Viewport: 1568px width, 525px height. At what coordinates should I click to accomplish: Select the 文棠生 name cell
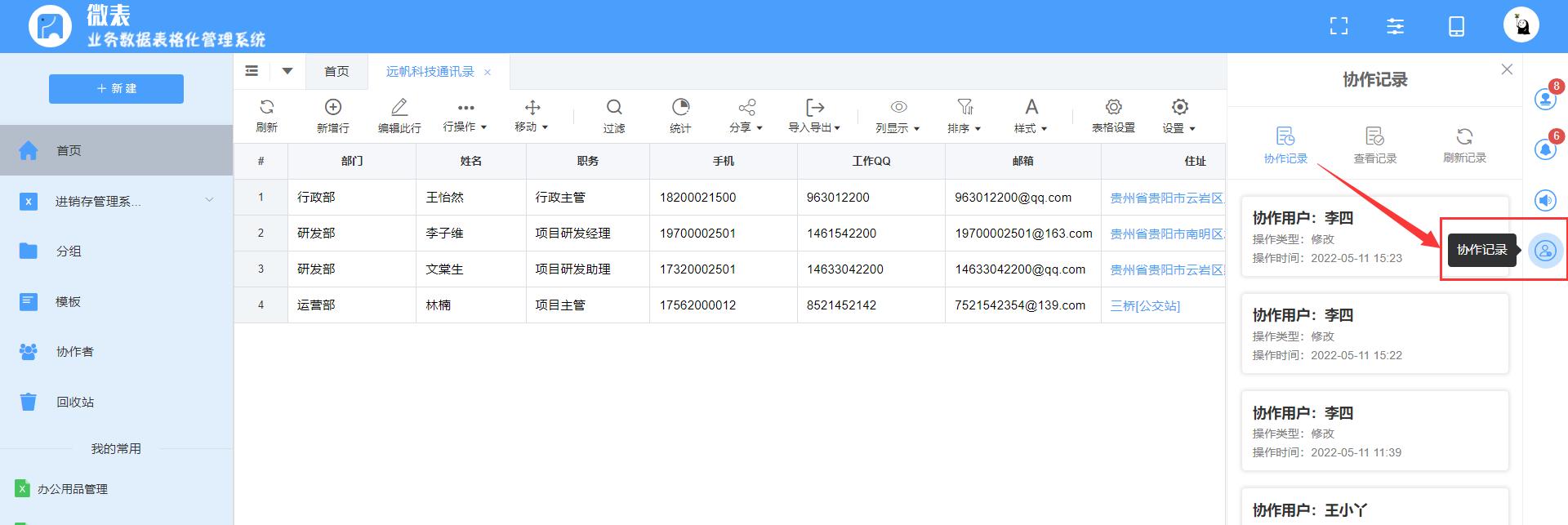[471, 269]
